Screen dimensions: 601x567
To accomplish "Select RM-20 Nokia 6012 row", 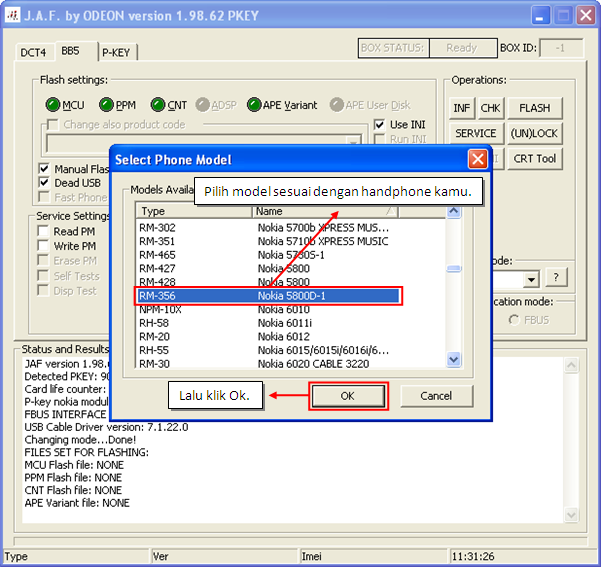I will point(268,337).
